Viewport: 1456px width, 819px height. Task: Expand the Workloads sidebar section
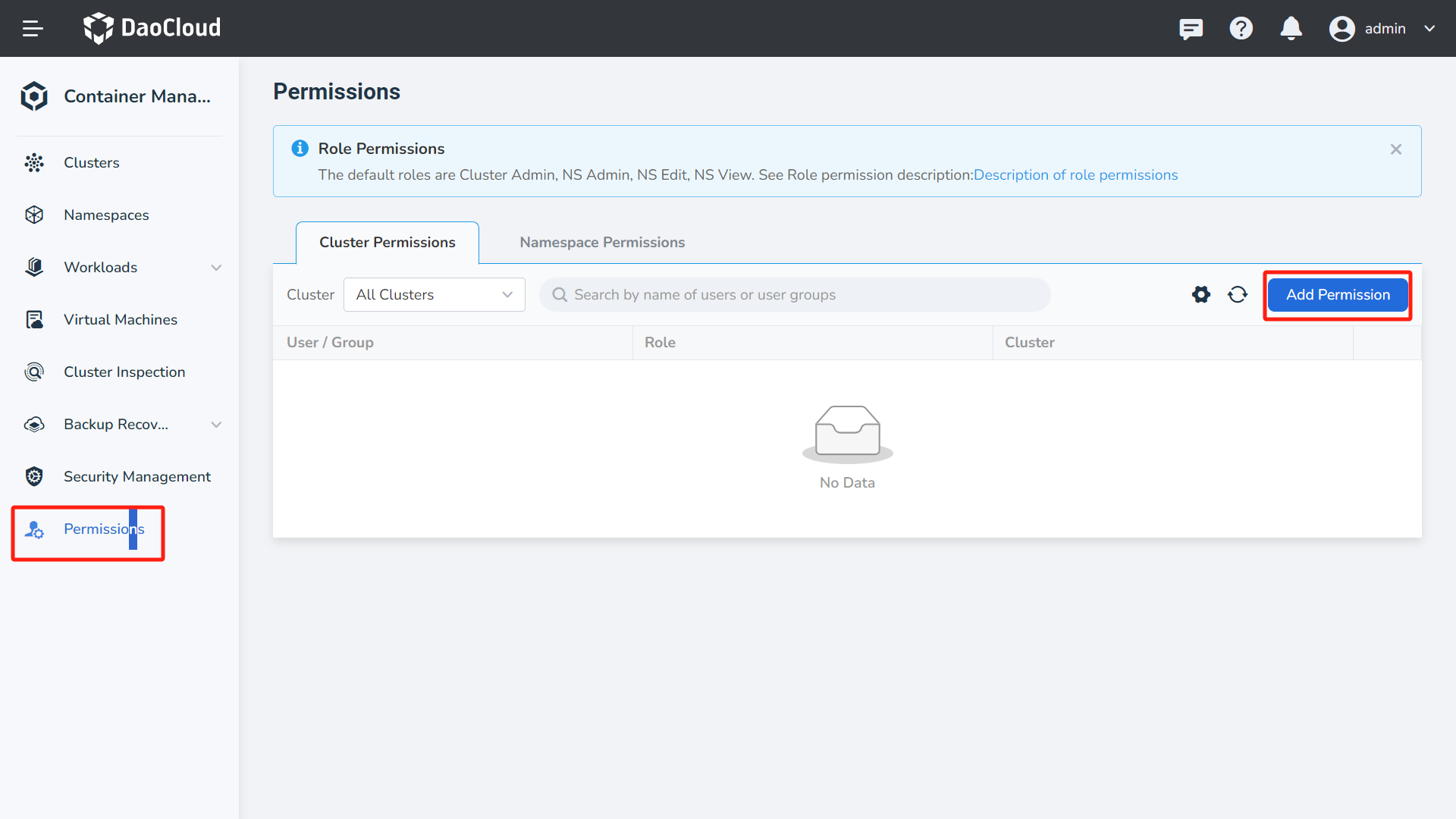[217, 267]
